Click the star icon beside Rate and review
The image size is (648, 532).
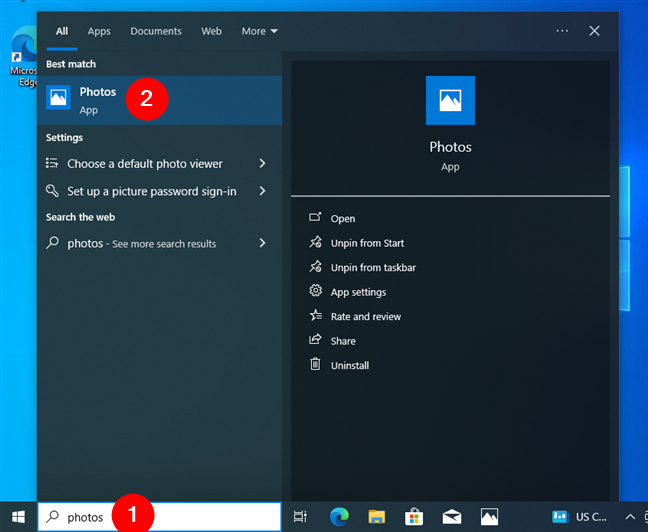tap(315, 315)
